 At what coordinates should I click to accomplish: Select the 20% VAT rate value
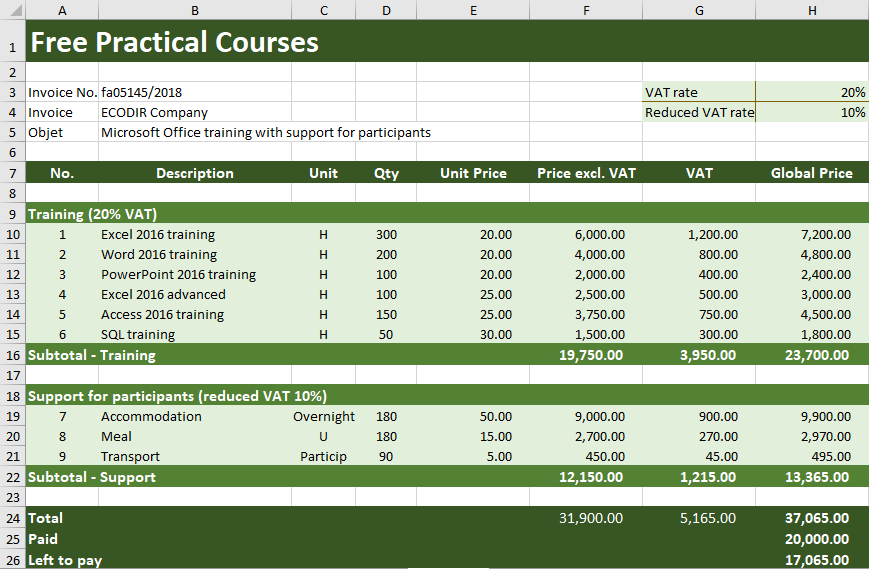pos(812,92)
